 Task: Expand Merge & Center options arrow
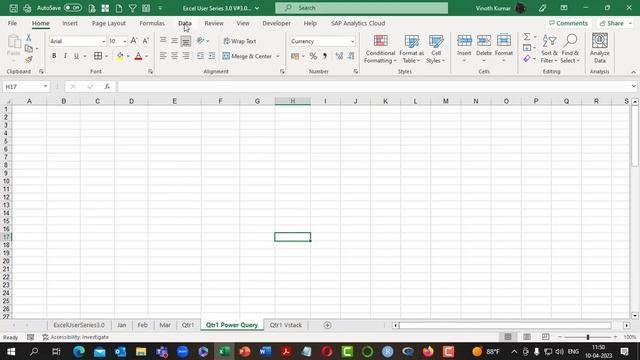pyautogui.click(x=278, y=56)
